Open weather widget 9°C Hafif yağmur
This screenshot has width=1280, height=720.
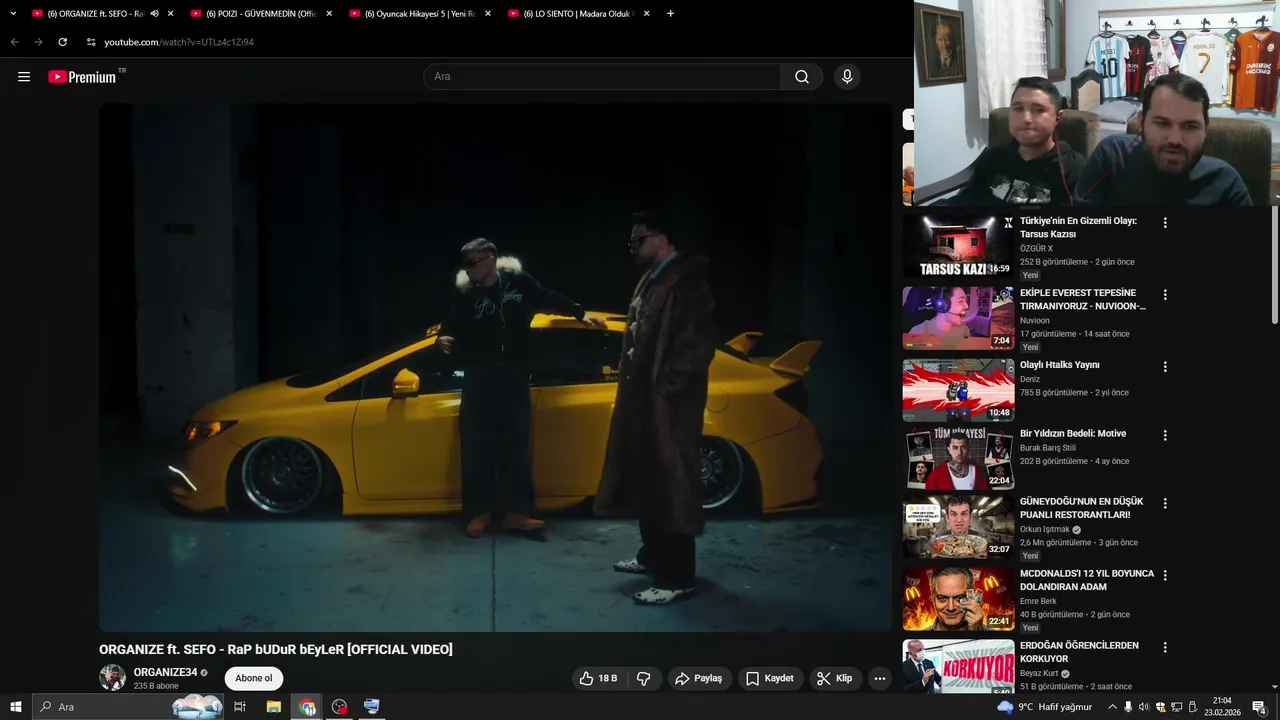tap(1044, 707)
